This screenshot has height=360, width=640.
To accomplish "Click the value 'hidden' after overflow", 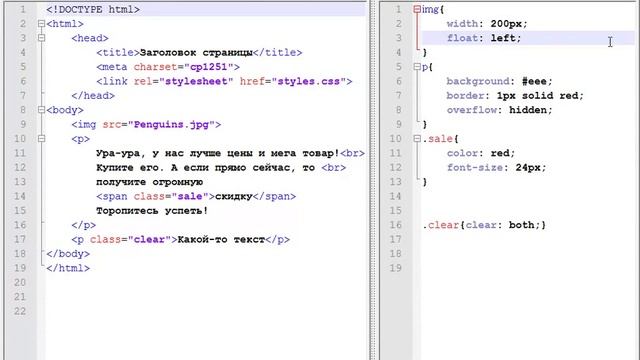I will coord(528,110).
